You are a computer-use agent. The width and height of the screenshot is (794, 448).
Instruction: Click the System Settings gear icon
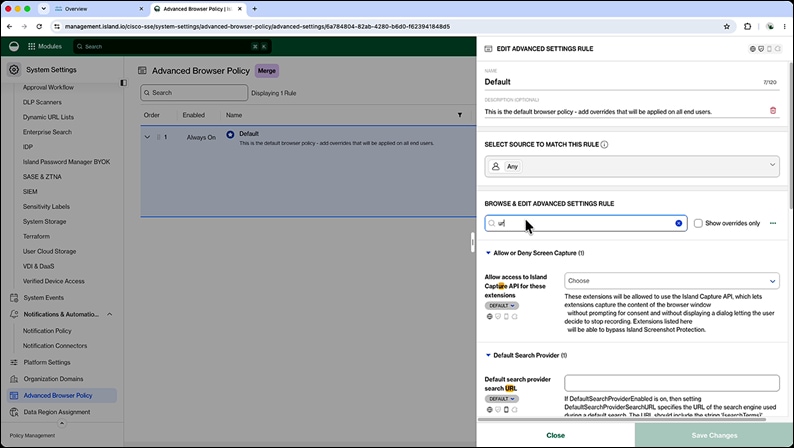pyautogui.click(x=14, y=69)
